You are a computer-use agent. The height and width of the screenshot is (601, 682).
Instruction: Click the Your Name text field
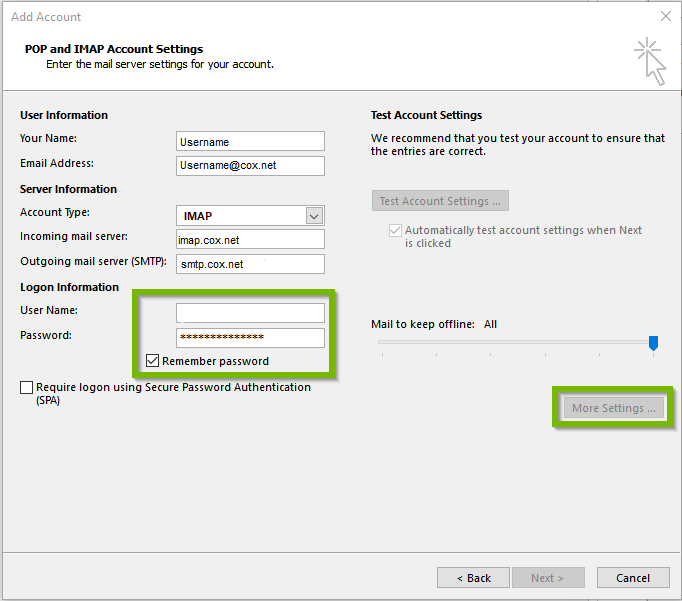tap(250, 141)
